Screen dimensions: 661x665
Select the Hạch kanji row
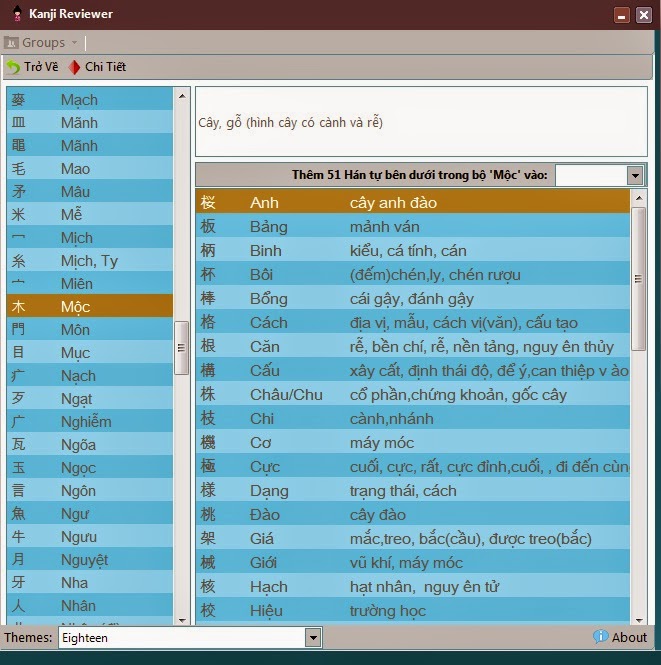tap(413, 587)
